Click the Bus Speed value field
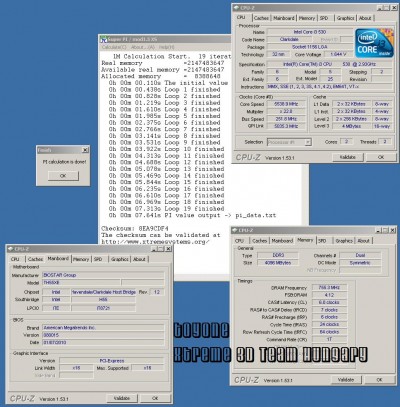 pyautogui.click(x=286, y=119)
